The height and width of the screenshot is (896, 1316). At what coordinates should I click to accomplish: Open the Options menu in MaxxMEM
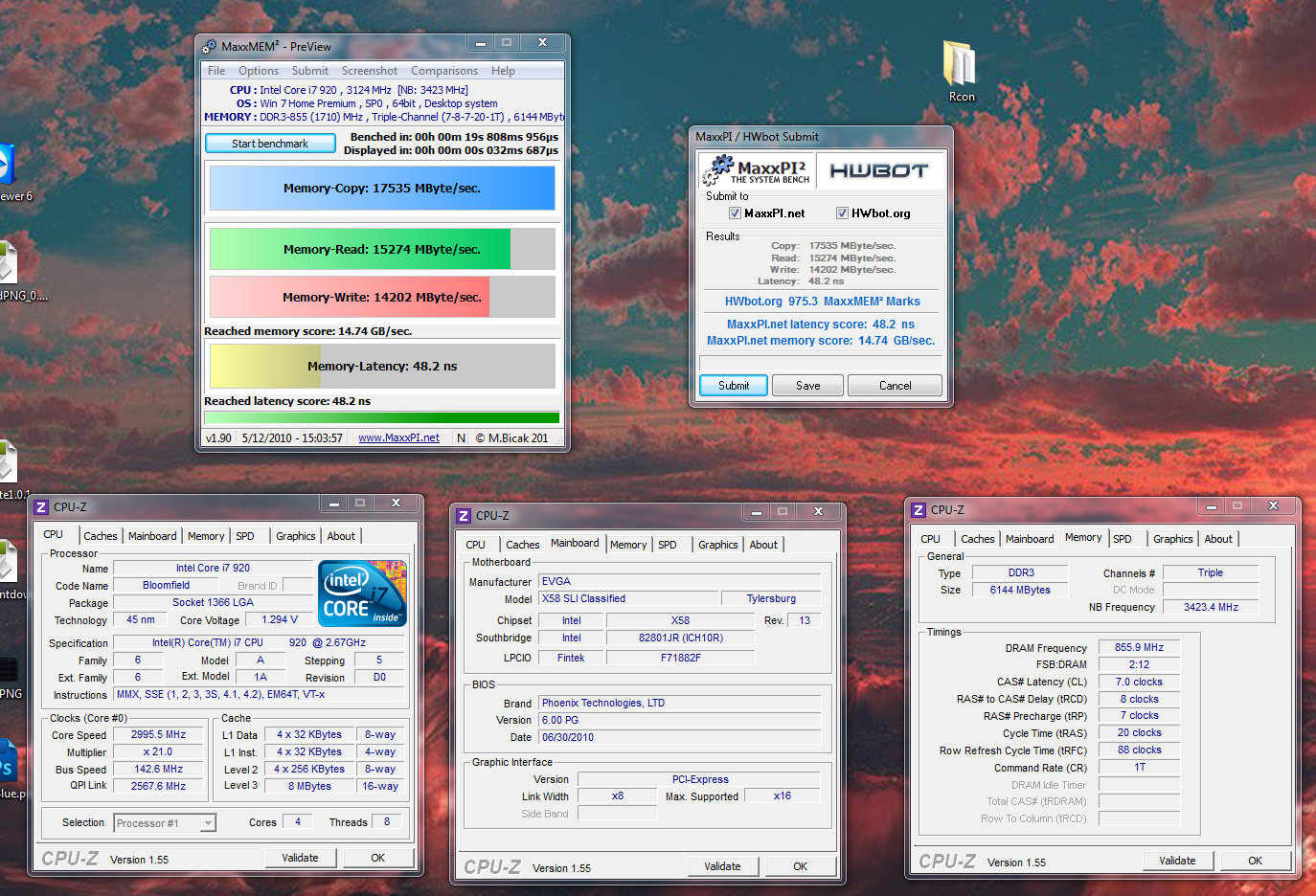pos(259,71)
